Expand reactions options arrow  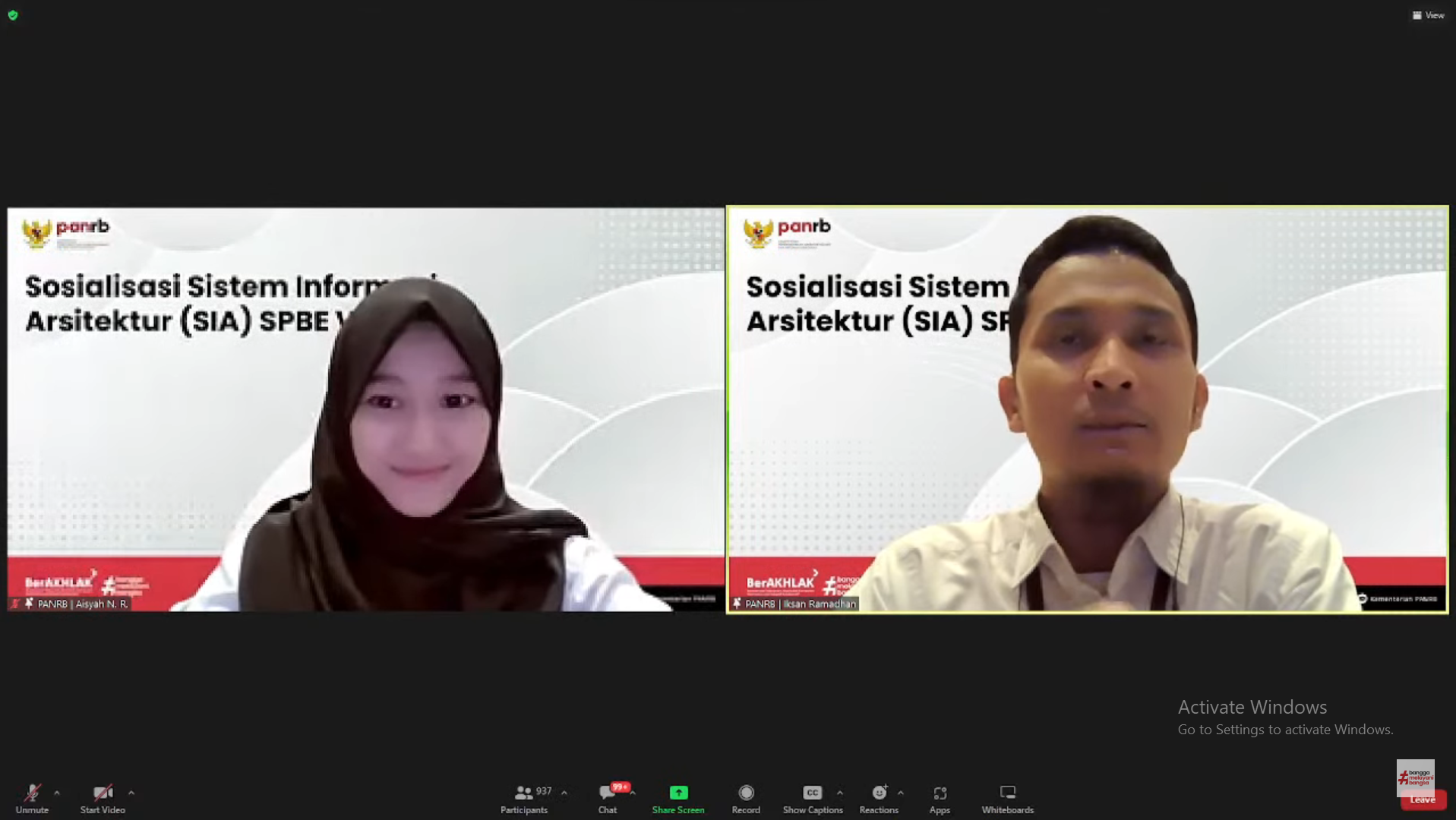[901, 793]
